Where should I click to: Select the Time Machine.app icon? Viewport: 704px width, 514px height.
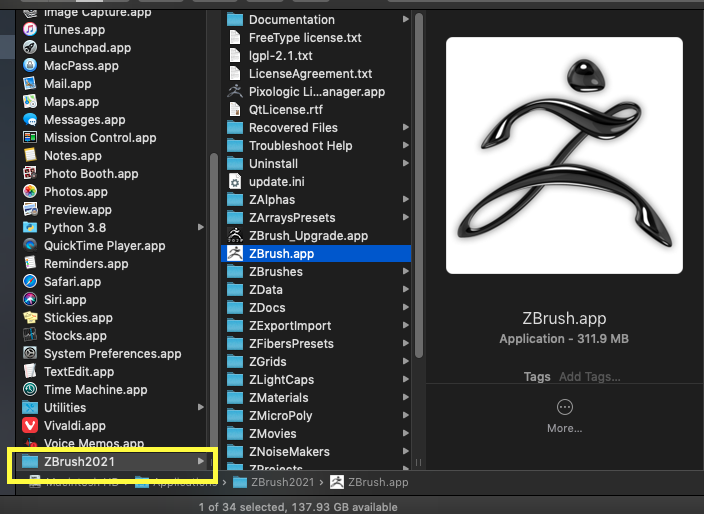coord(30,389)
